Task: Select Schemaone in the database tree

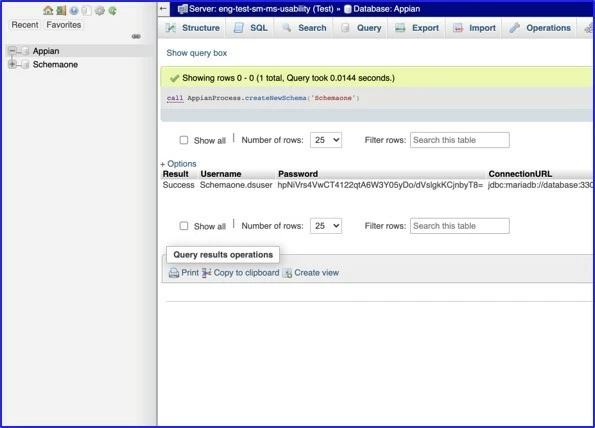Action: click(55, 65)
